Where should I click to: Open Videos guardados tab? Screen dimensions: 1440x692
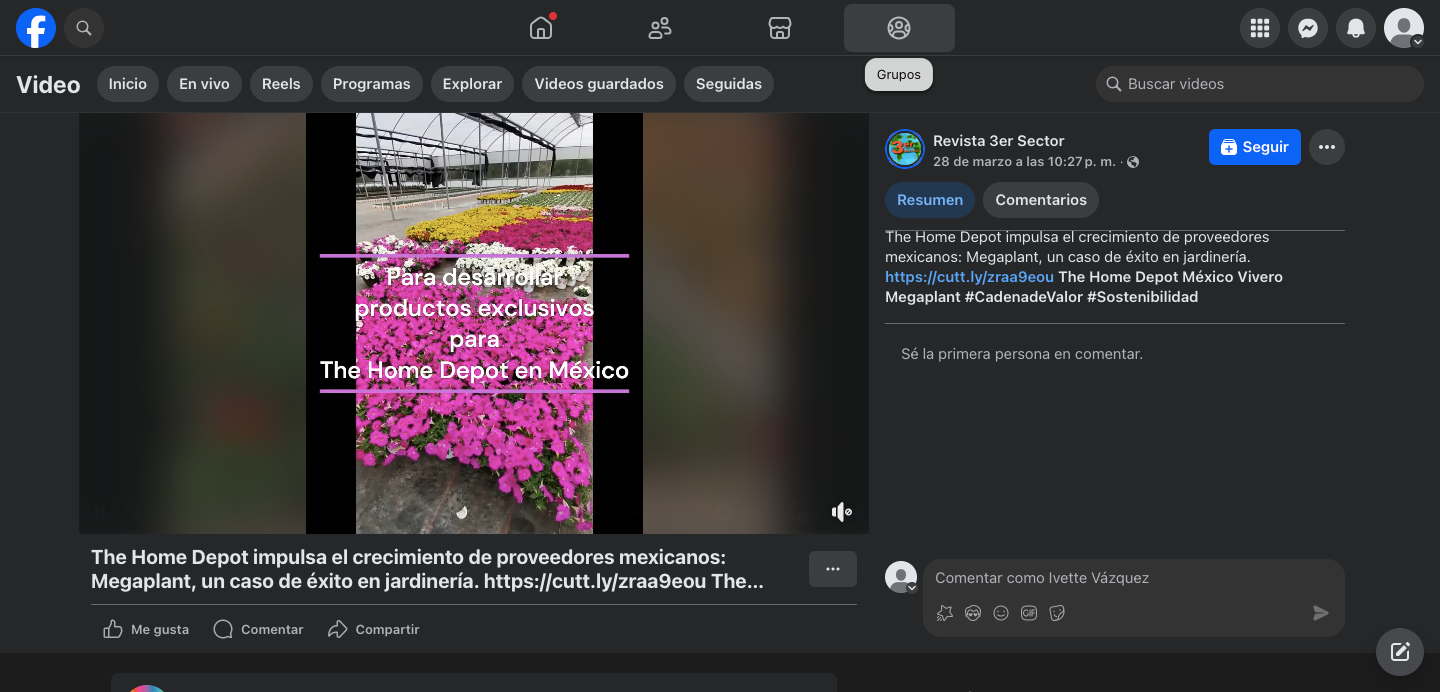pos(599,84)
